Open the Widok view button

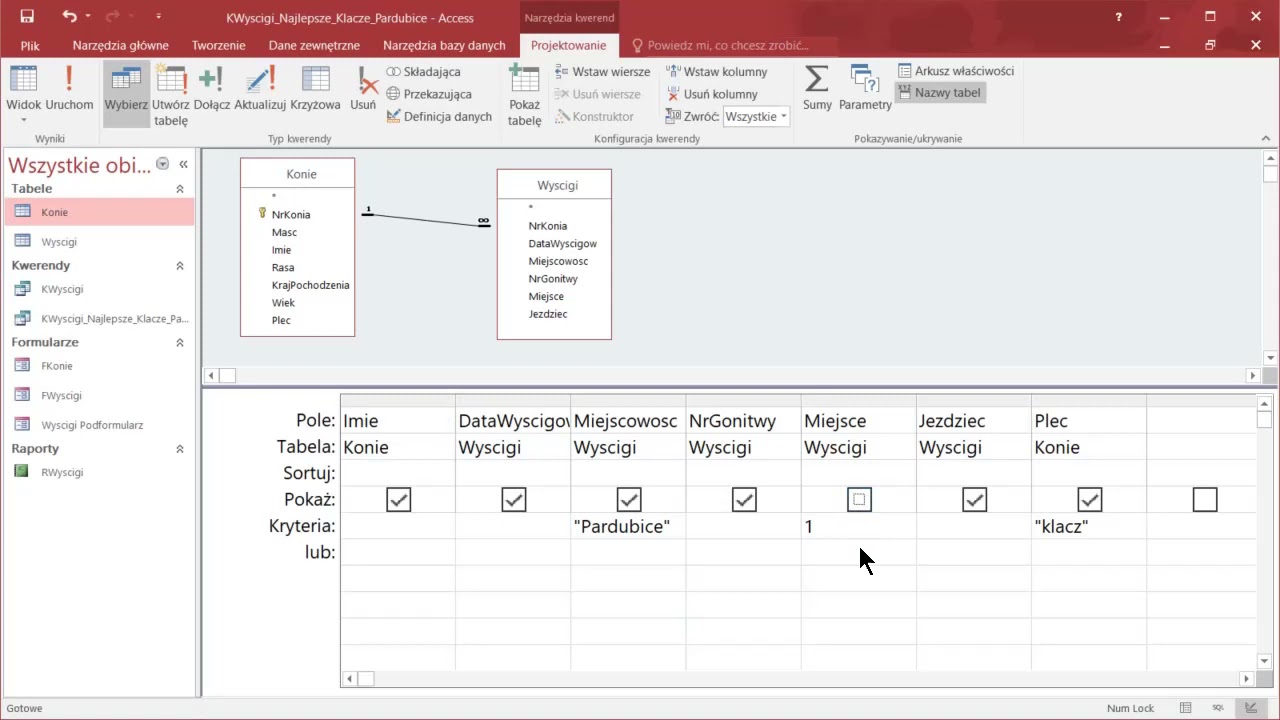(24, 95)
